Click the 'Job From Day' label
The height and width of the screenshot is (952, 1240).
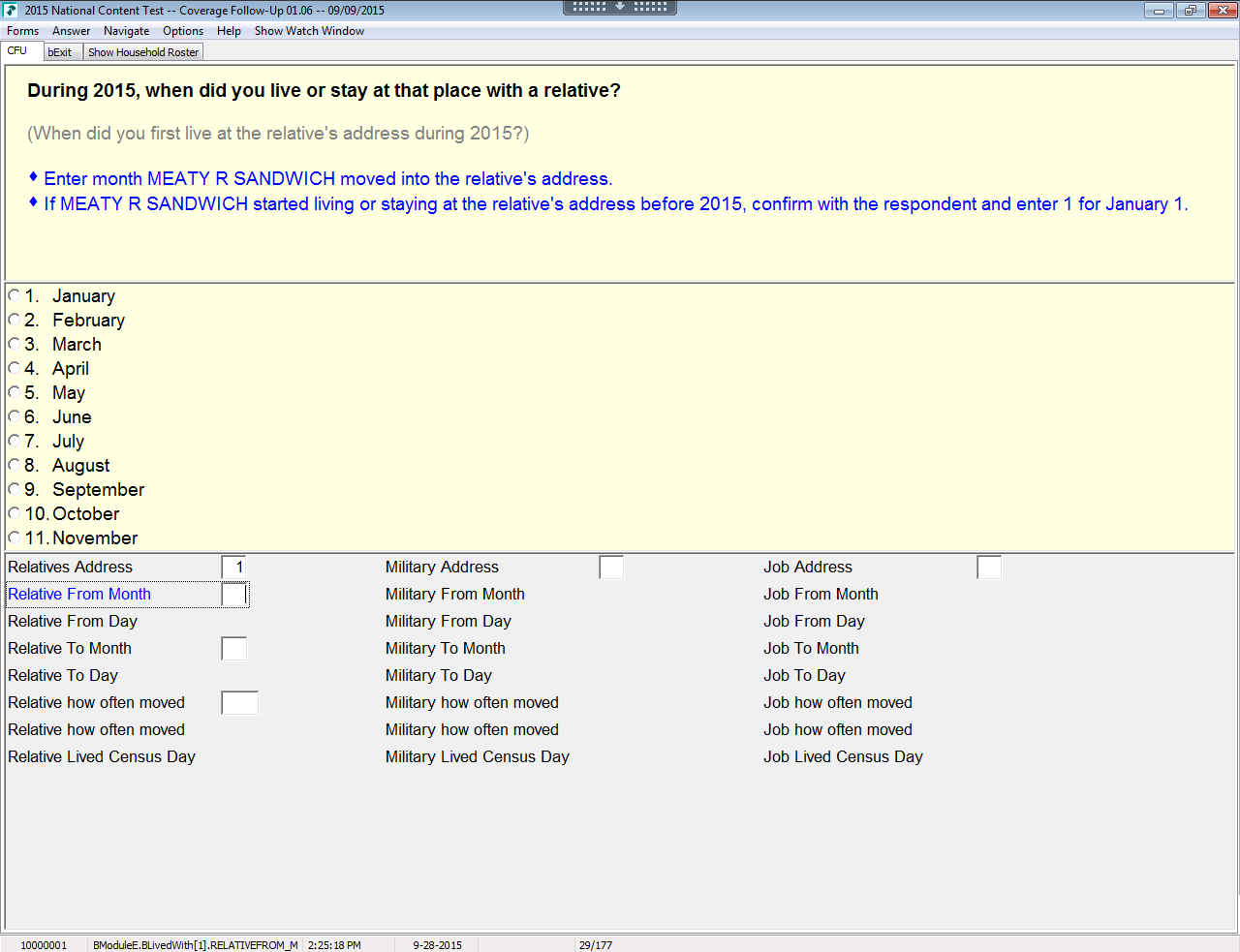815,622
